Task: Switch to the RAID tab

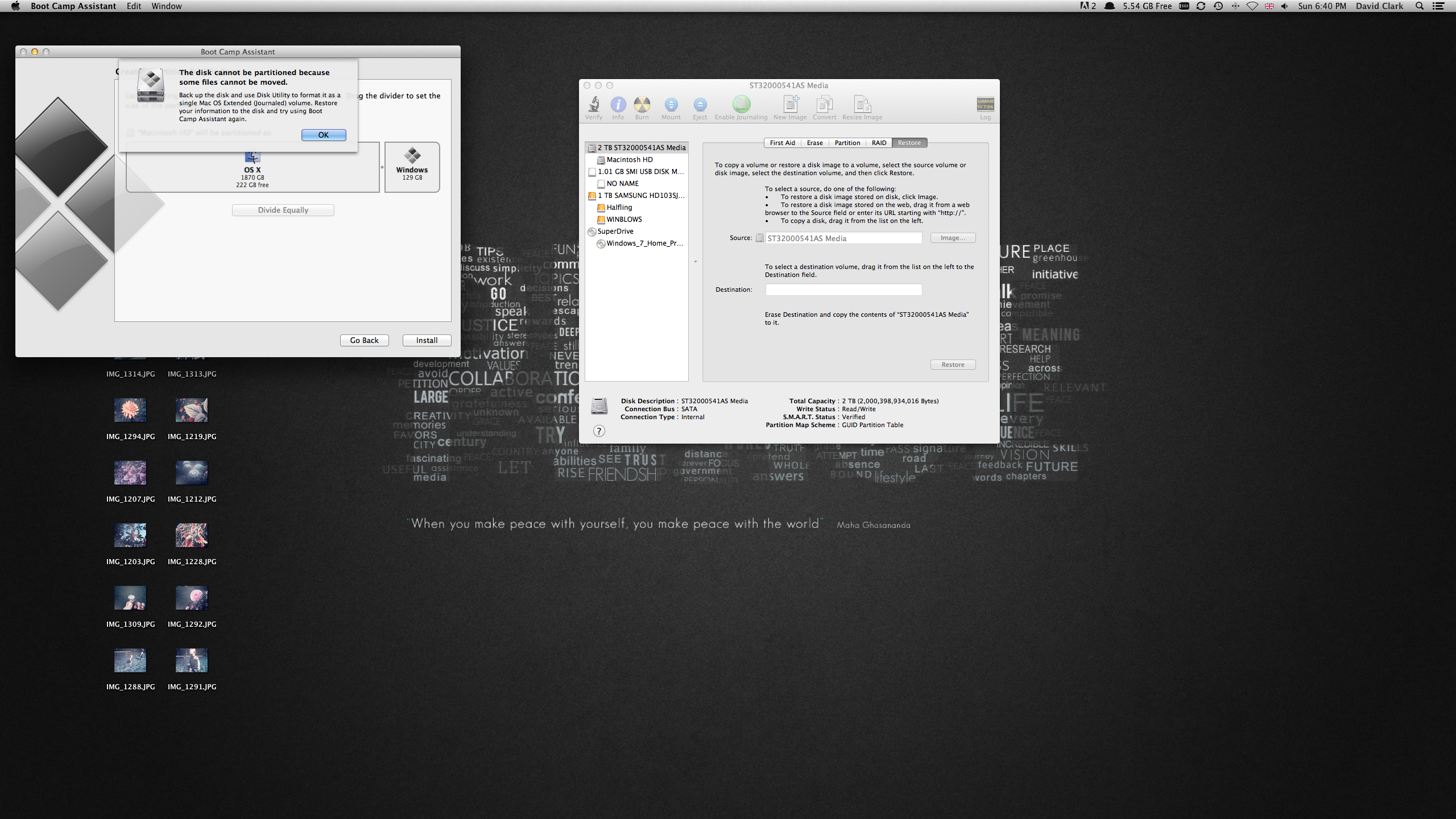Action: pyautogui.click(x=879, y=143)
